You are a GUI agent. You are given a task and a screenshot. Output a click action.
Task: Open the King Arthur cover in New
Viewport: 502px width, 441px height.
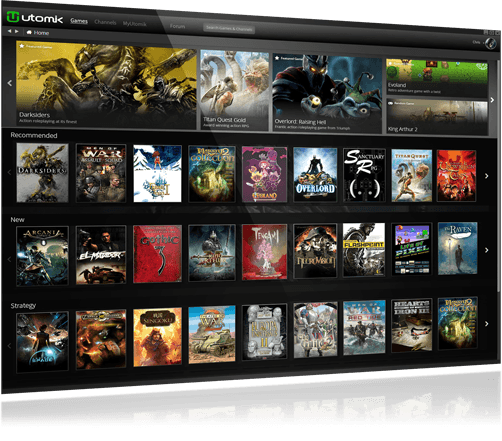[212, 253]
